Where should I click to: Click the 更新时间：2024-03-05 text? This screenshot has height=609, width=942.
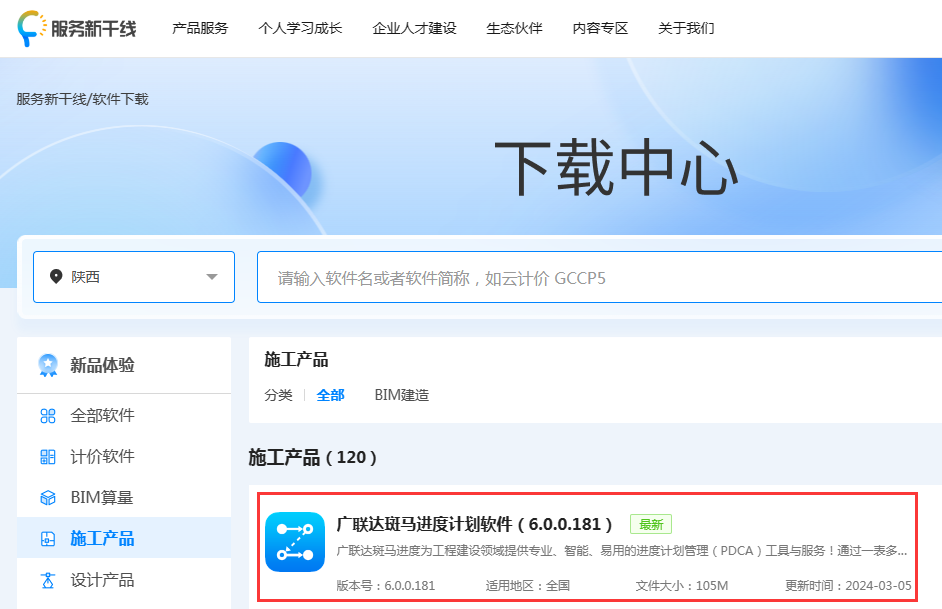[x=848, y=586]
